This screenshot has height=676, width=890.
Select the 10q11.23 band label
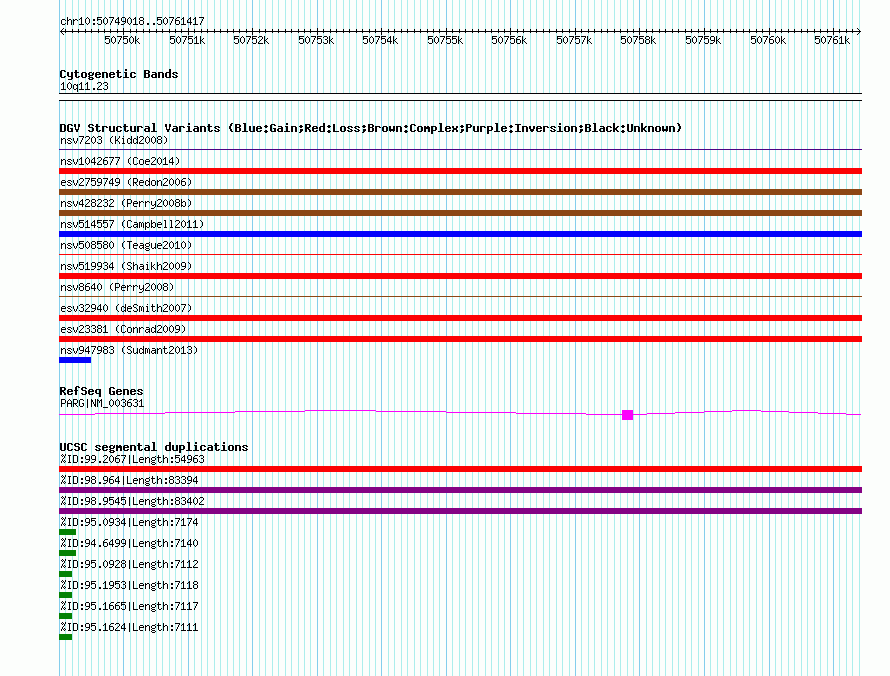pos(84,86)
